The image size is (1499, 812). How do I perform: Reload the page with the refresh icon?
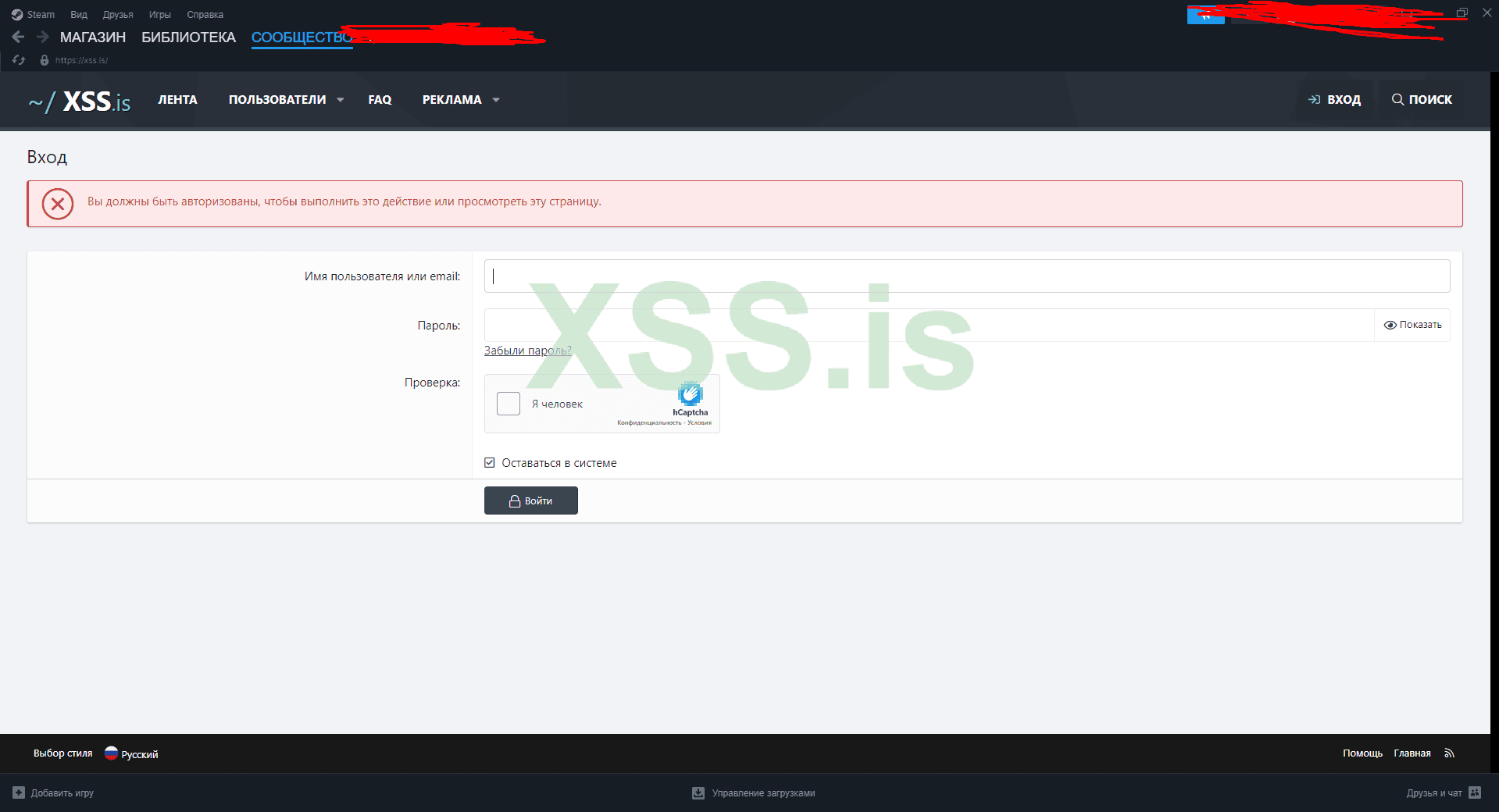(19, 60)
